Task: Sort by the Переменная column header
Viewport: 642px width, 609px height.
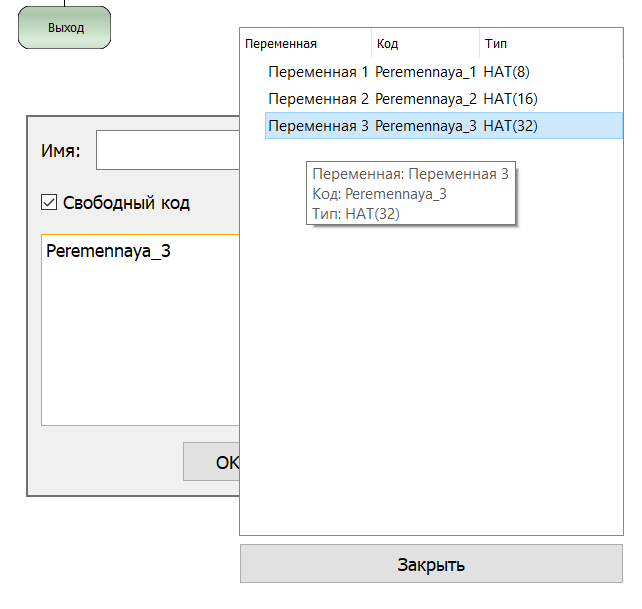Action: [281, 44]
